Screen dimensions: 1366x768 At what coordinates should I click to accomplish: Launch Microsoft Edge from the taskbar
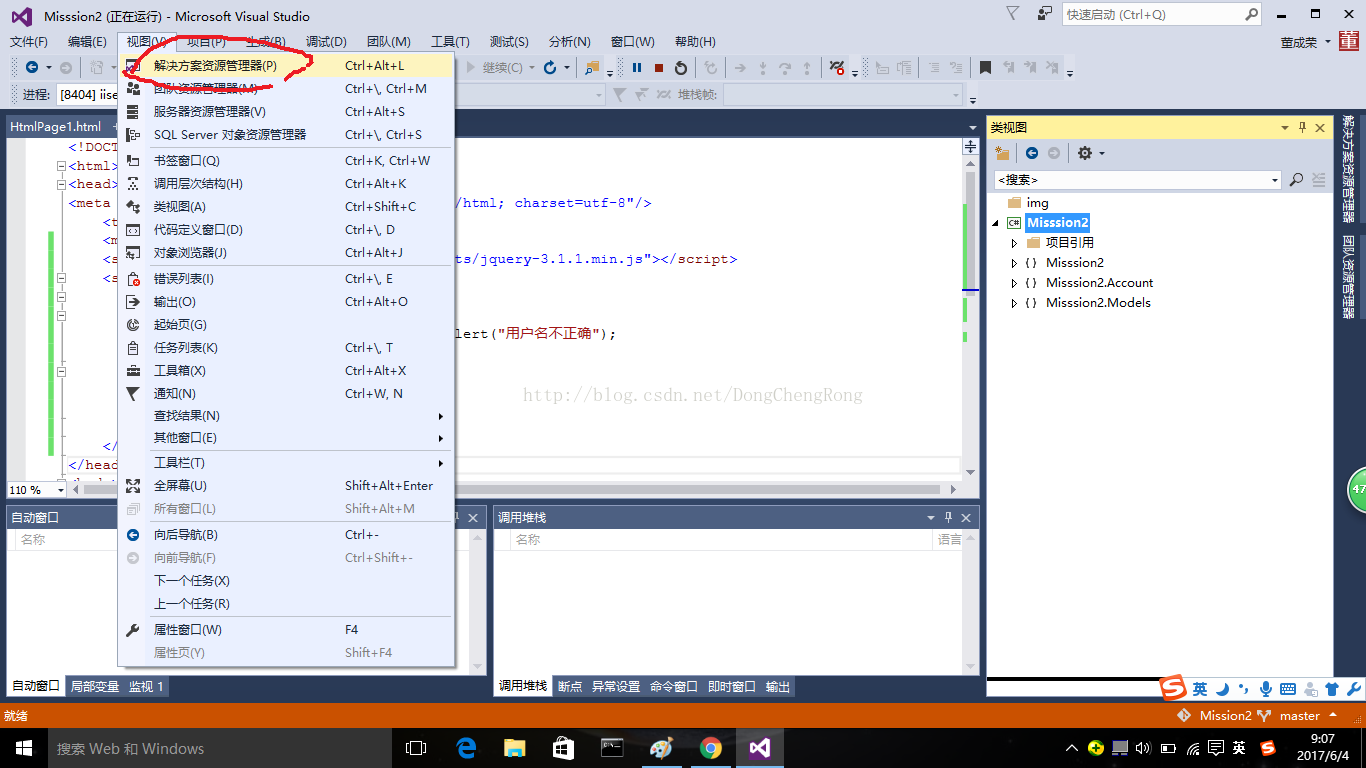[465, 748]
